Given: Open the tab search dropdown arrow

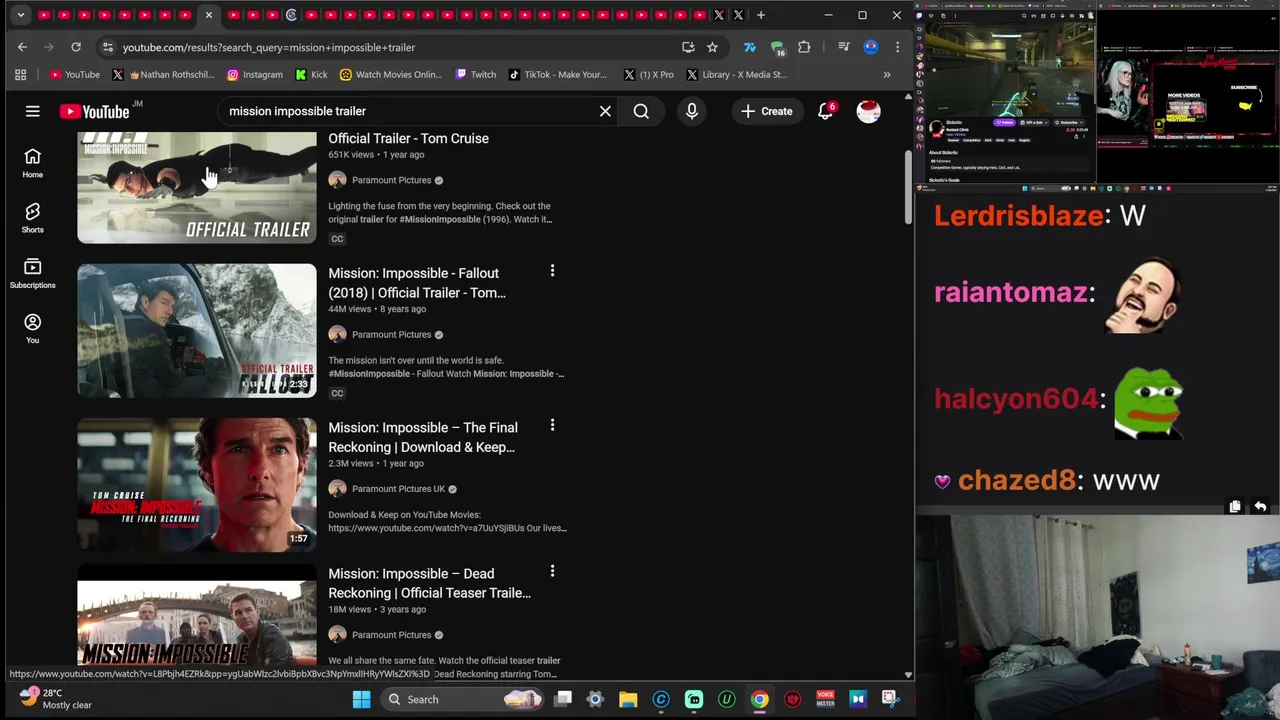Looking at the screenshot, I should (x=20, y=15).
